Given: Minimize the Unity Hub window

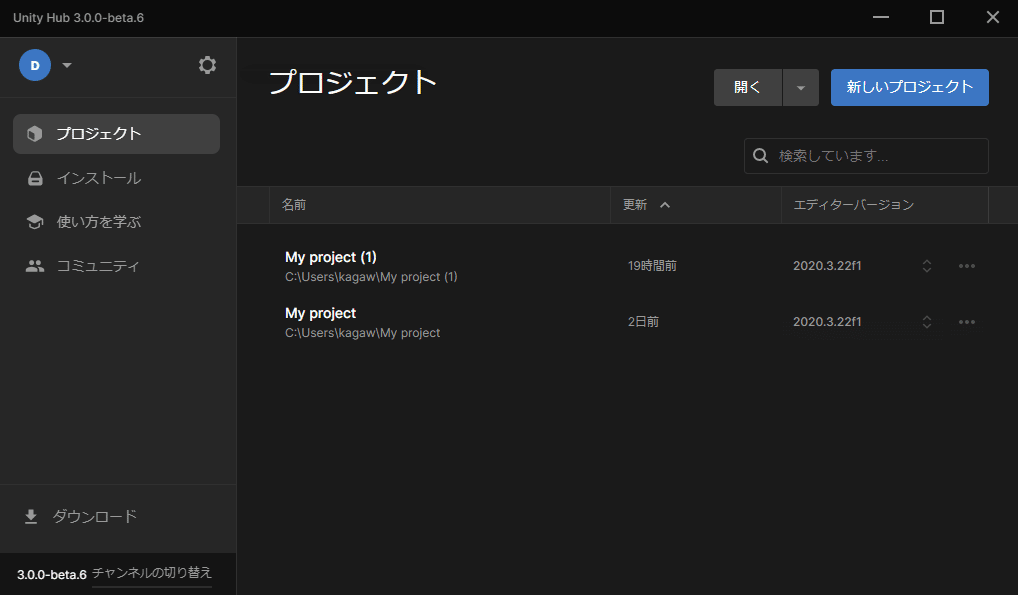Looking at the screenshot, I should tap(880, 18).
